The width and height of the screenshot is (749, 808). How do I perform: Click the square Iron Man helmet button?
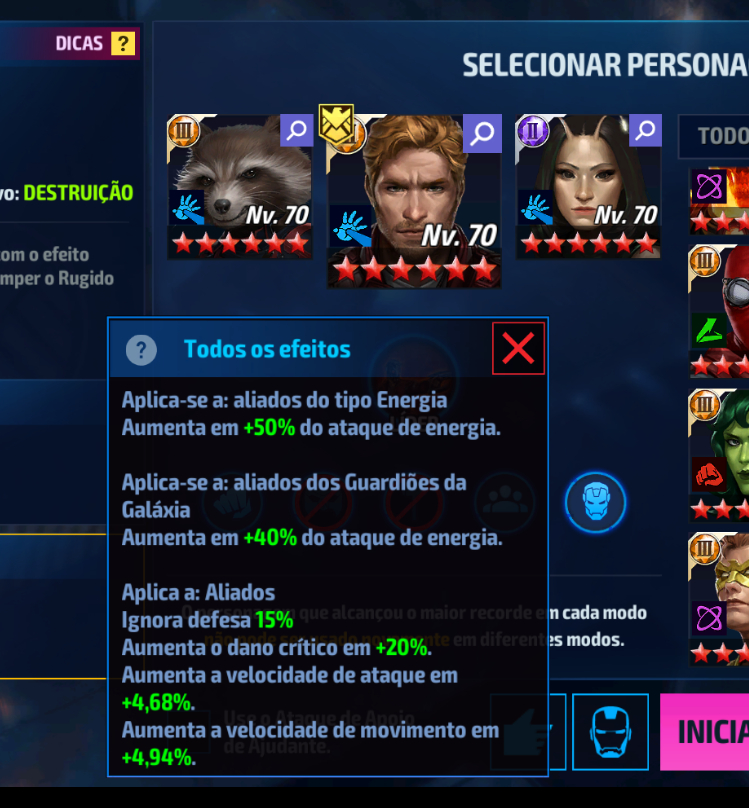(x=610, y=732)
